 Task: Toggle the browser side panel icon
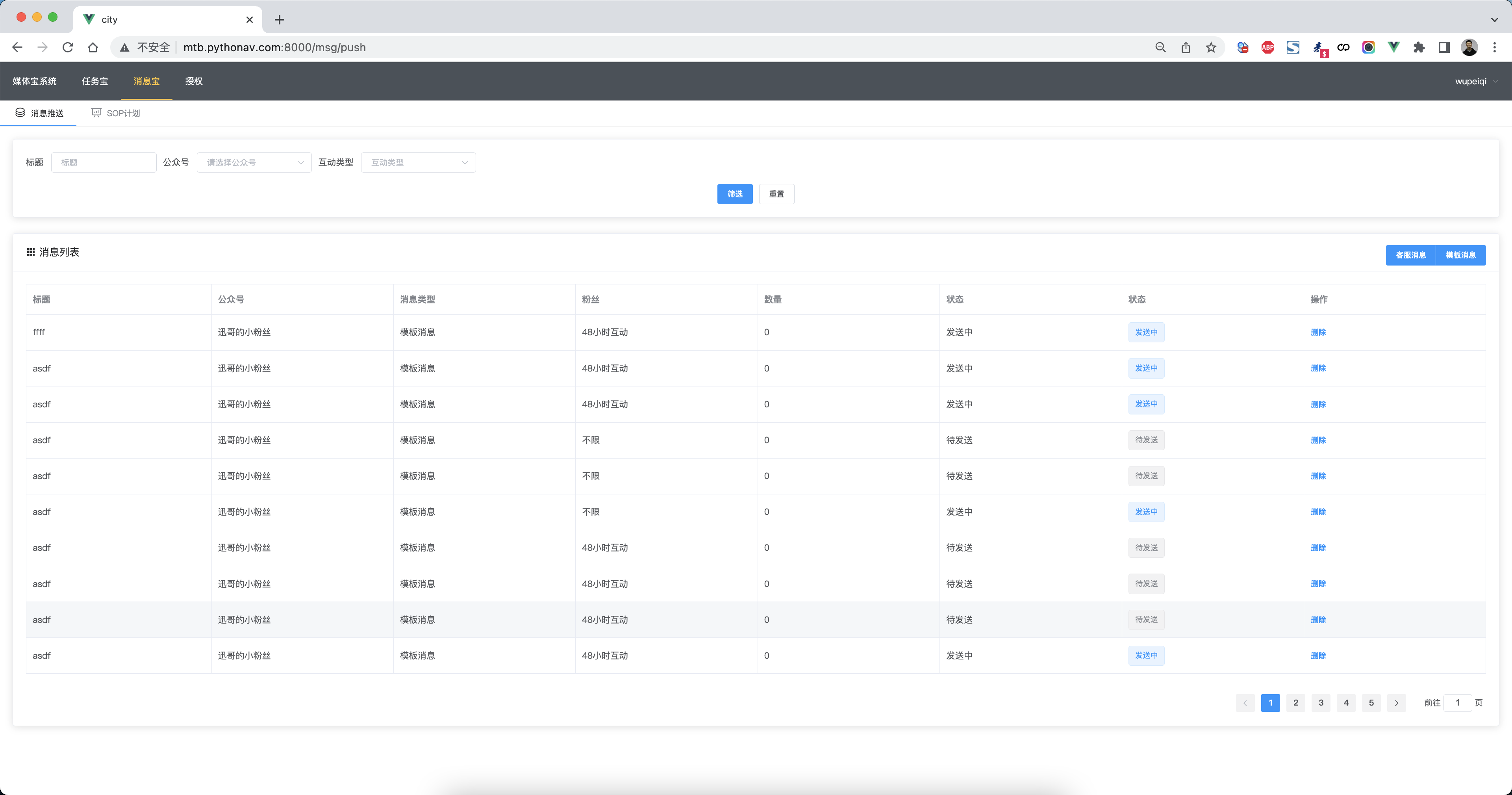click(x=1444, y=48)
